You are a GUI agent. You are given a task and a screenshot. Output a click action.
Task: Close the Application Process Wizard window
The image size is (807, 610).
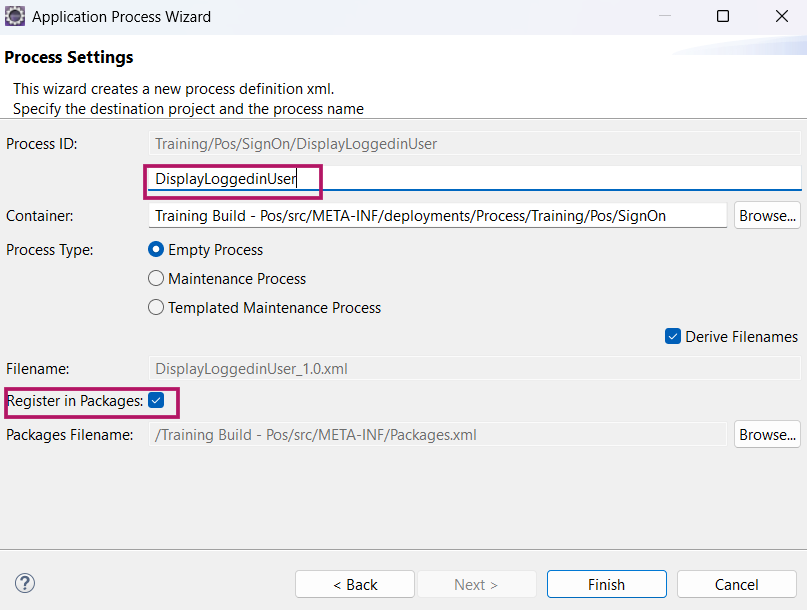(x=782, y=16)
